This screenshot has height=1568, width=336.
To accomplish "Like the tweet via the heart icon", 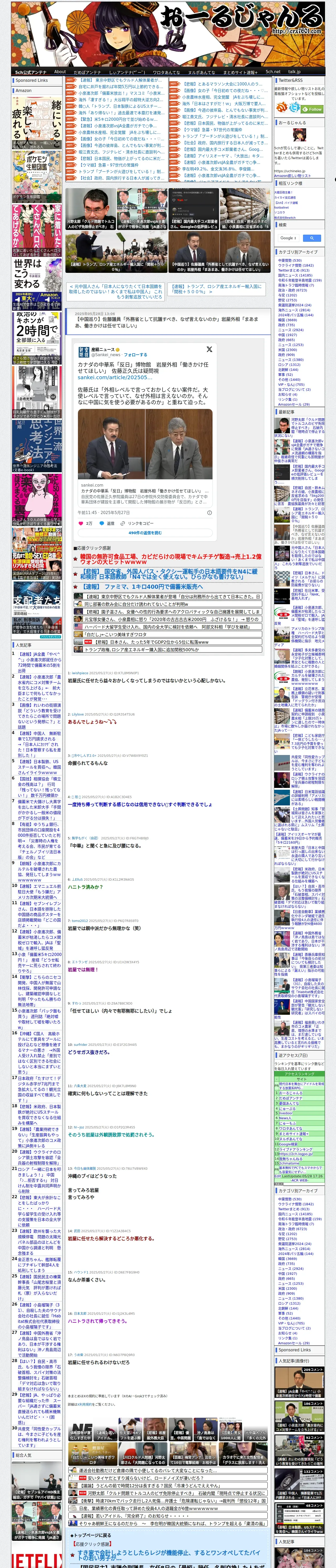I will 81,523.
